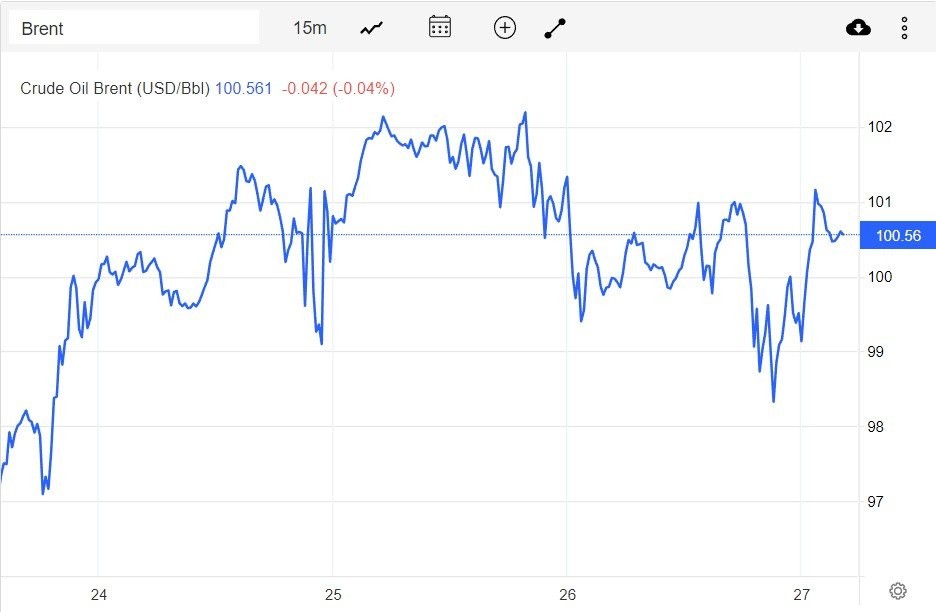936x612 pixels.
Task: Click the Brent symbol search field
Action: pos(133,28)
